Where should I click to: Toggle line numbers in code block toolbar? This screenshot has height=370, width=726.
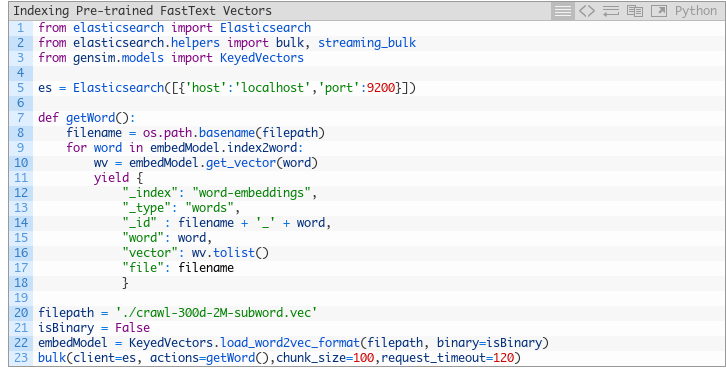pyautogui.click(x=563, y=11)
